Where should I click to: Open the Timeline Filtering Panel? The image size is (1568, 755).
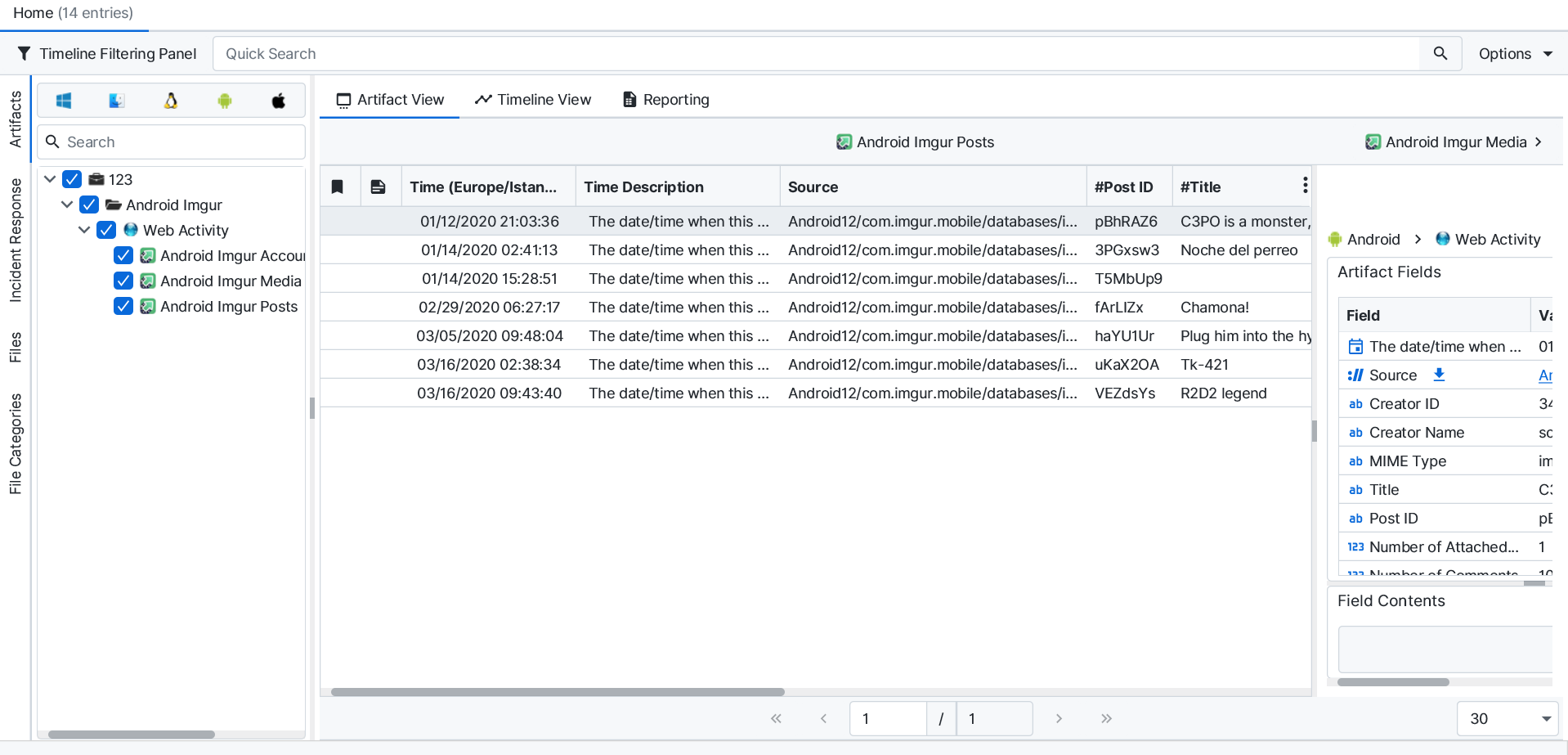pyautogui.click(x=107, y=54)
